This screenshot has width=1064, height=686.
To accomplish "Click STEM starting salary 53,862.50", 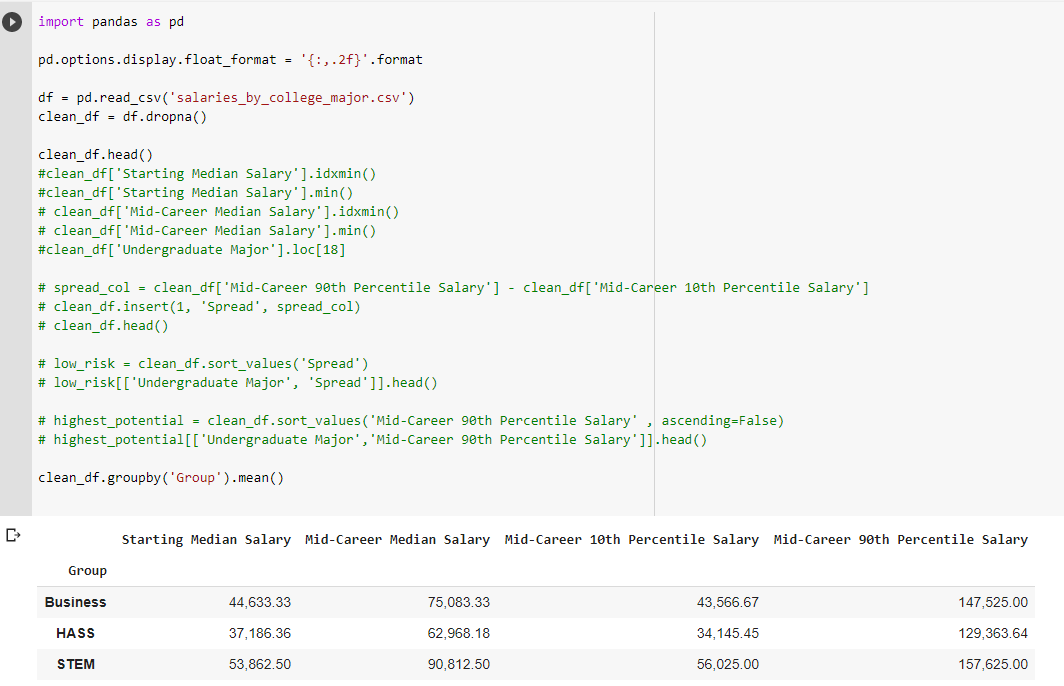I will [x=260, y=664].
